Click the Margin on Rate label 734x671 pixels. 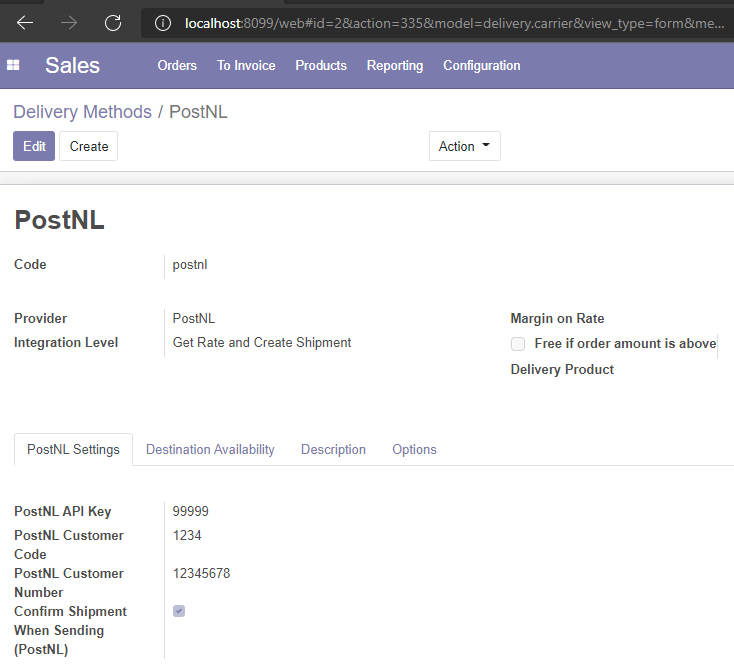tap(557, 318)
